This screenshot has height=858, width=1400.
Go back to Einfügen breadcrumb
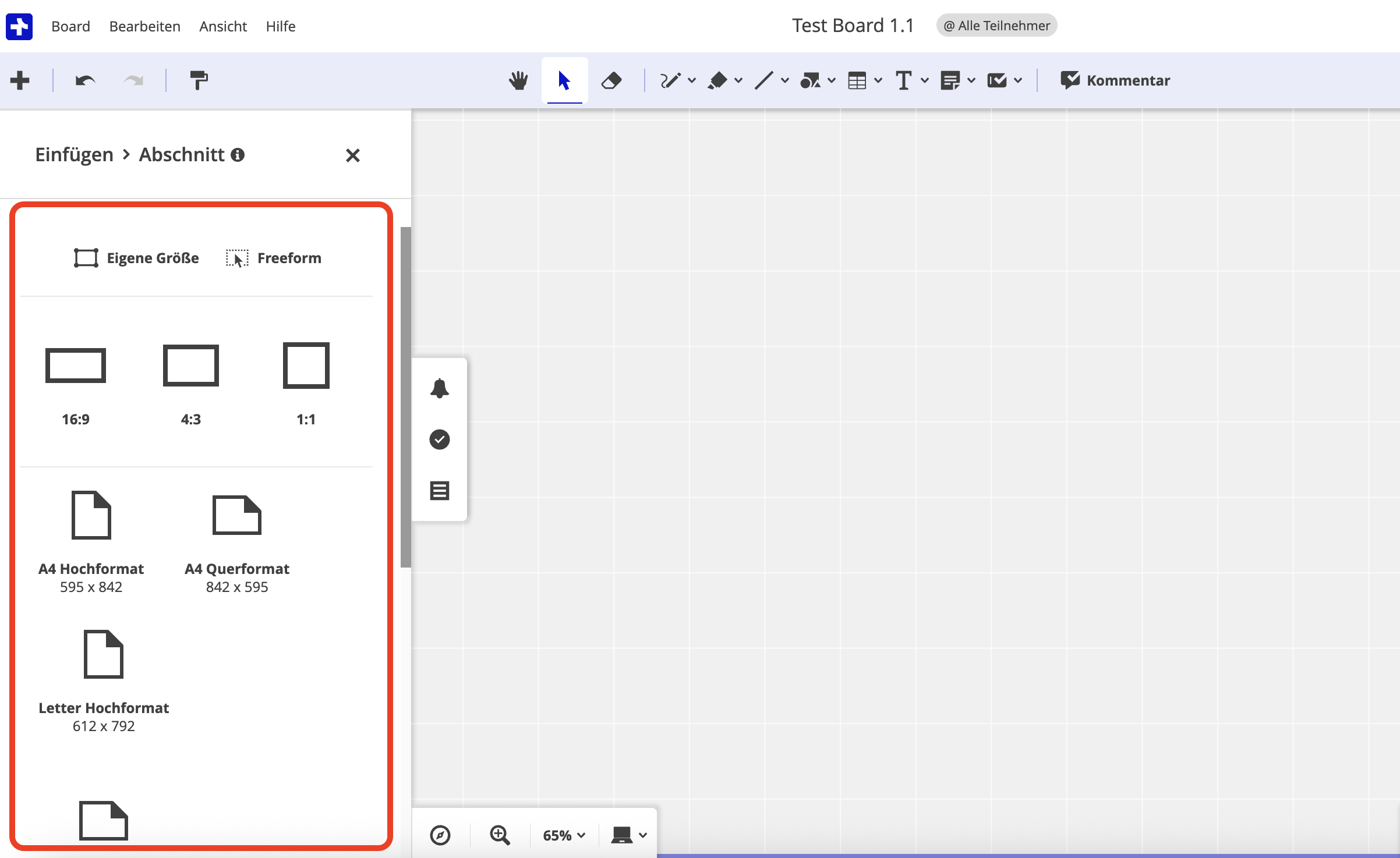[74, 155]
